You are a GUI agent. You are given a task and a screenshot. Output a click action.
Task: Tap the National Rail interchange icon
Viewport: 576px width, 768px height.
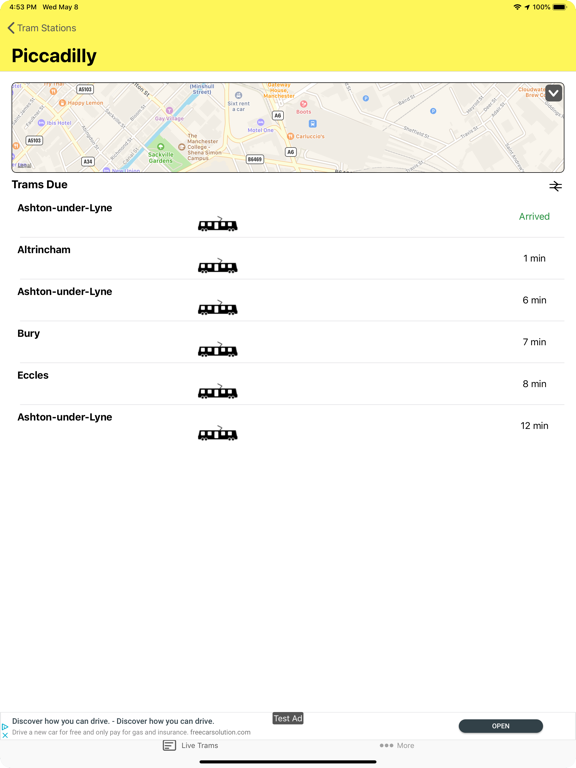click(x=555, y=186)
